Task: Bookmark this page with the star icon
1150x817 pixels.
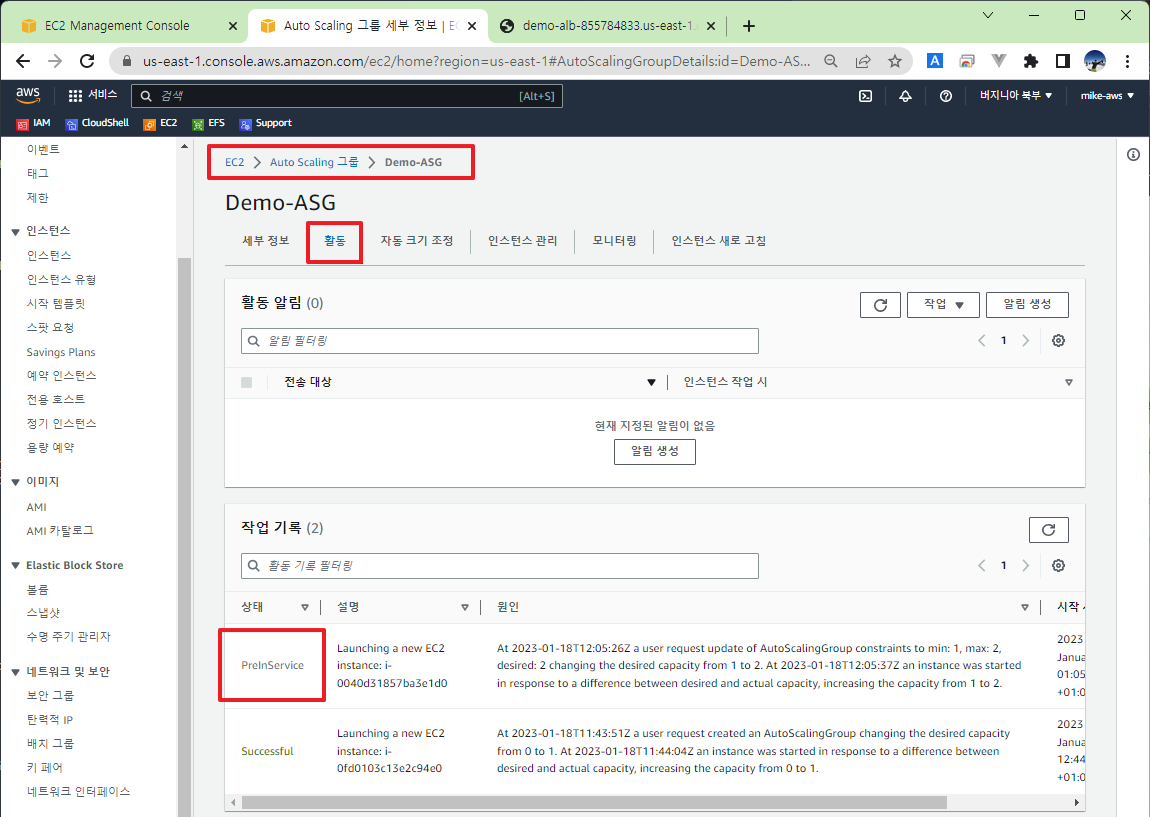Action: (x=894, y=61)
